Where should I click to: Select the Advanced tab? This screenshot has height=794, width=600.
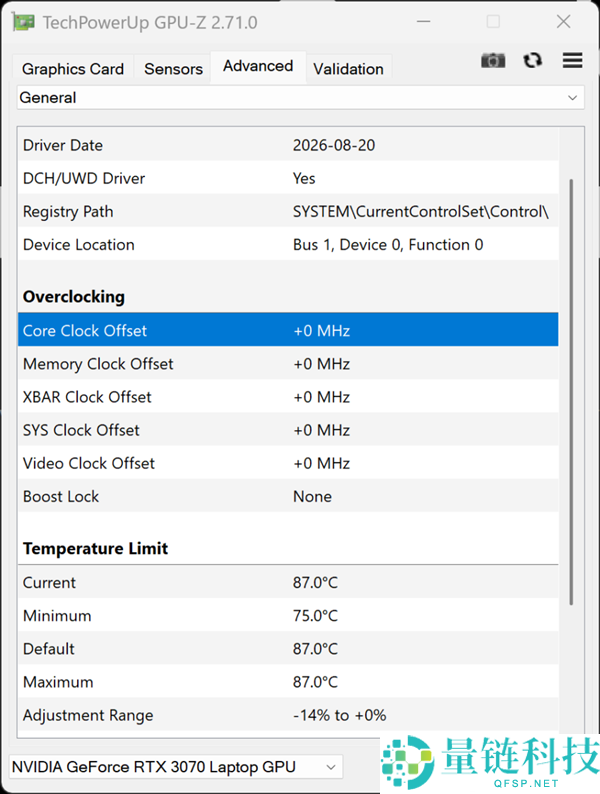pos(258,66)
